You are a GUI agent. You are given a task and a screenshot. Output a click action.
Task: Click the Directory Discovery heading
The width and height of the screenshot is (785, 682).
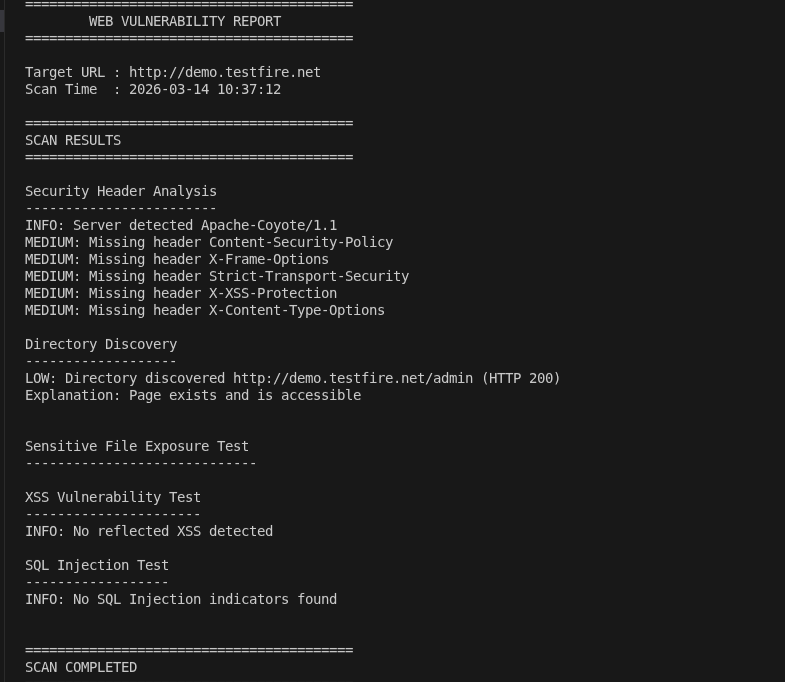pos(100,344)
